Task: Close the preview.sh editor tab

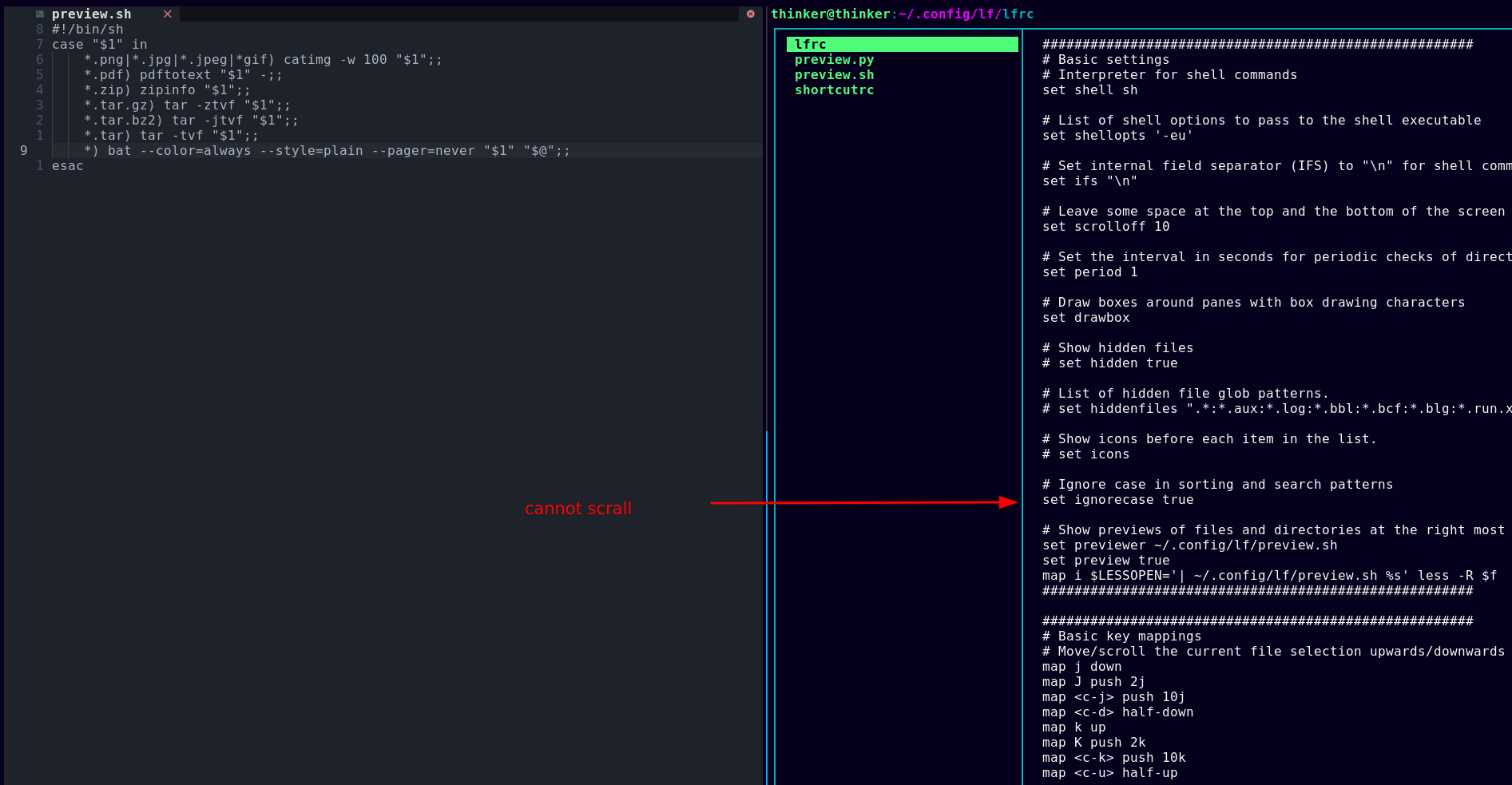Action: [167, 14]
